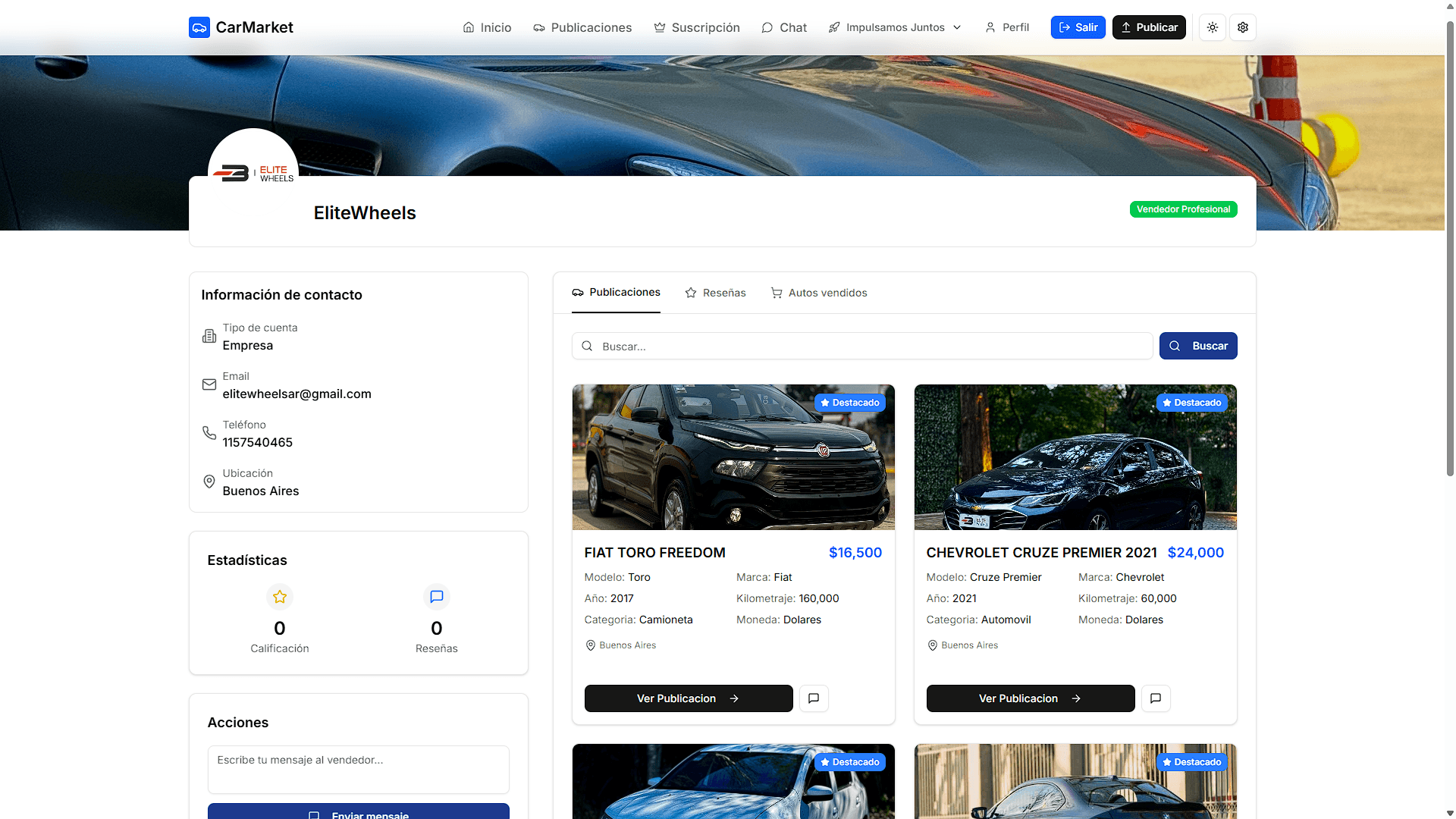Click the Categoria value Automovil
Viewport: 1456px width, 819px height.
coord(1006,620)
